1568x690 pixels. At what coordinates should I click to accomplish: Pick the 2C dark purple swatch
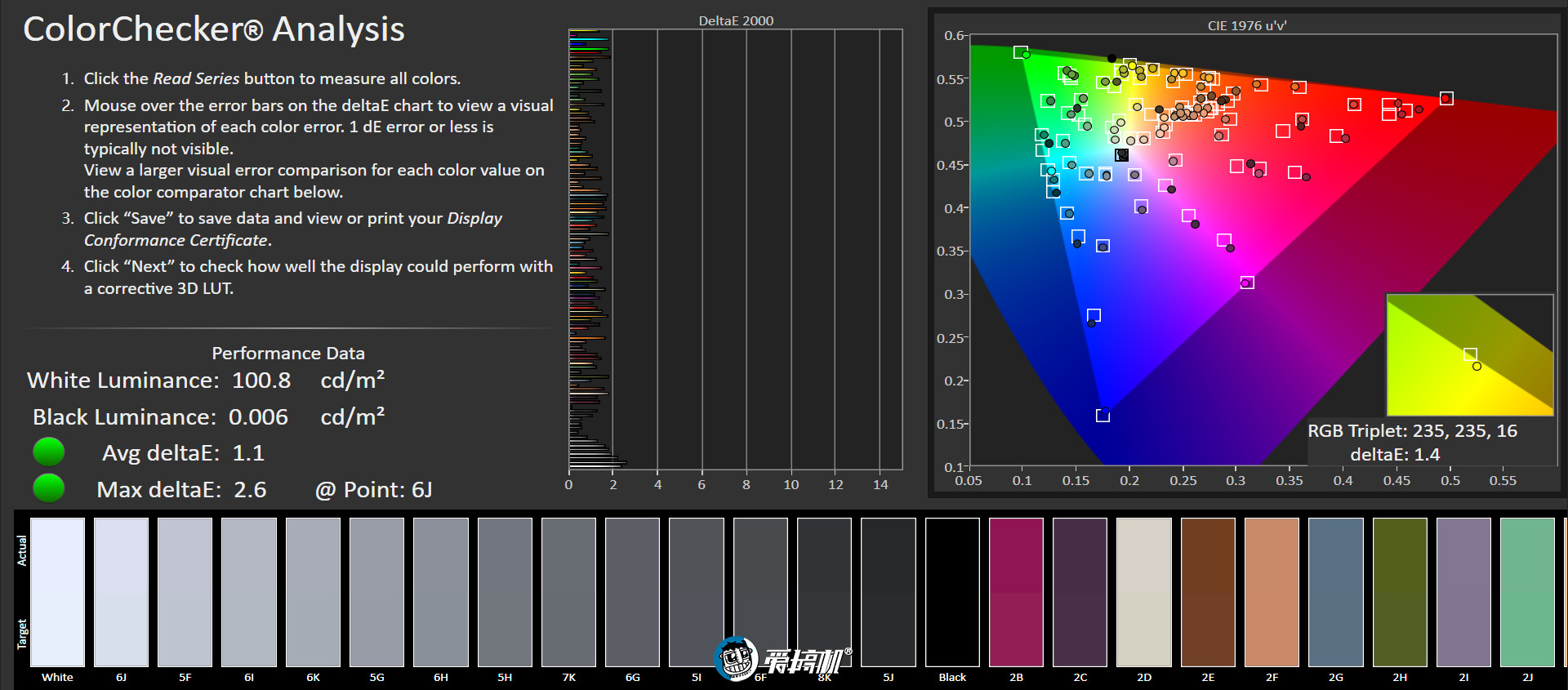(x=1080, y=592)
